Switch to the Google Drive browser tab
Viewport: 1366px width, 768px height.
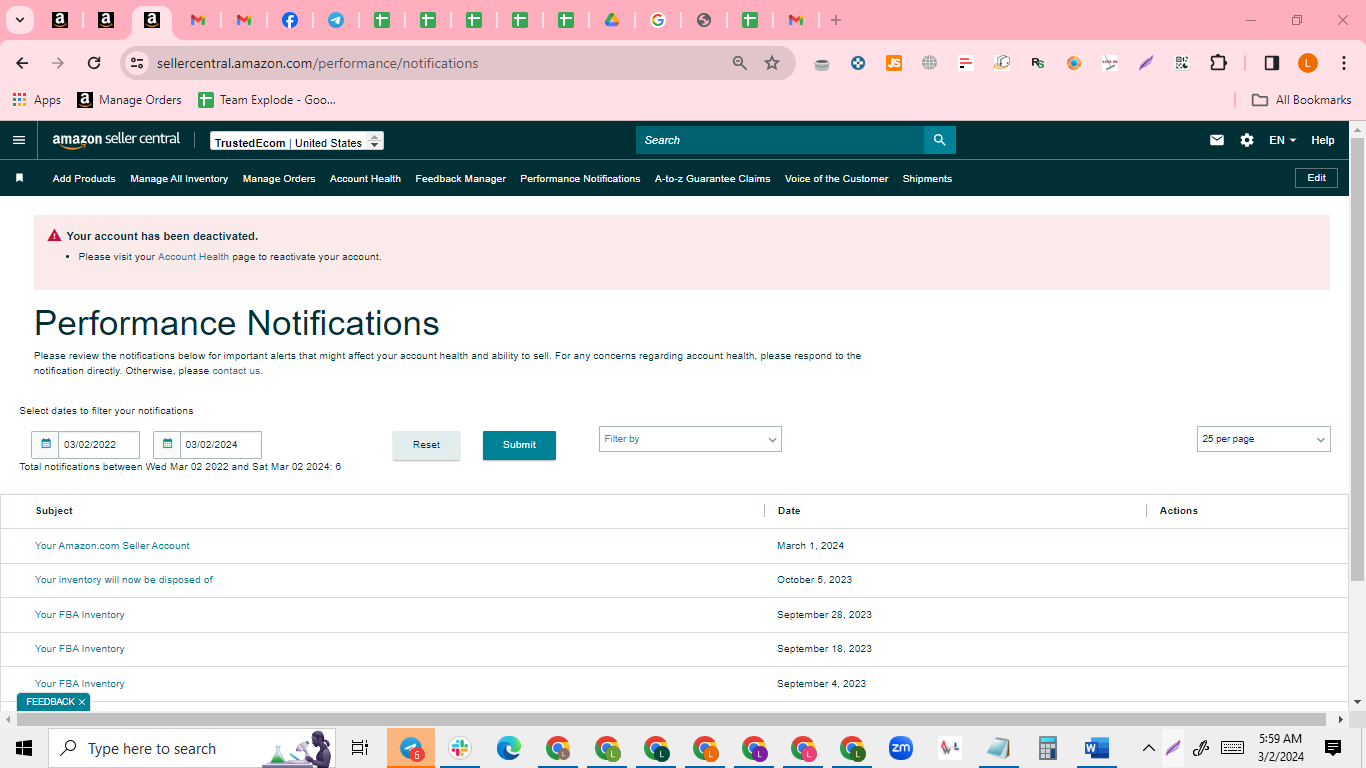[x=612, y=20]
